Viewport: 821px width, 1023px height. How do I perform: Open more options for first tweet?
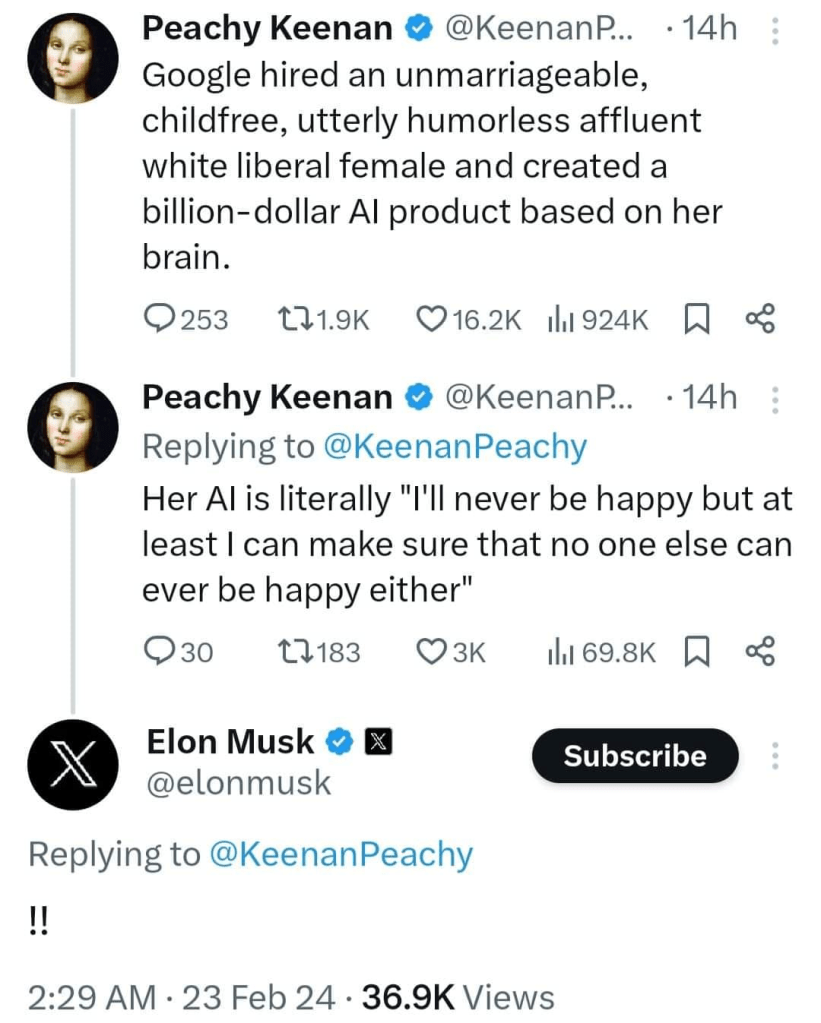[772, 32]
